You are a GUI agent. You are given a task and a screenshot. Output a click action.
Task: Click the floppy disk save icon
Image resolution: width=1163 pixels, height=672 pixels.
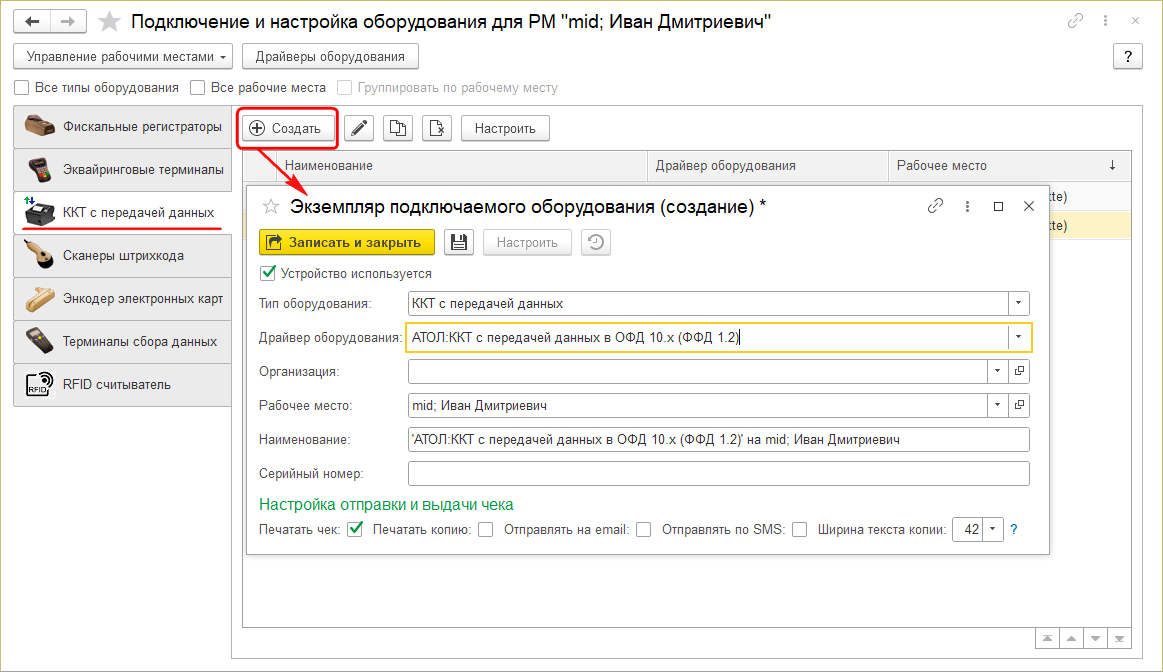(459, 242)
